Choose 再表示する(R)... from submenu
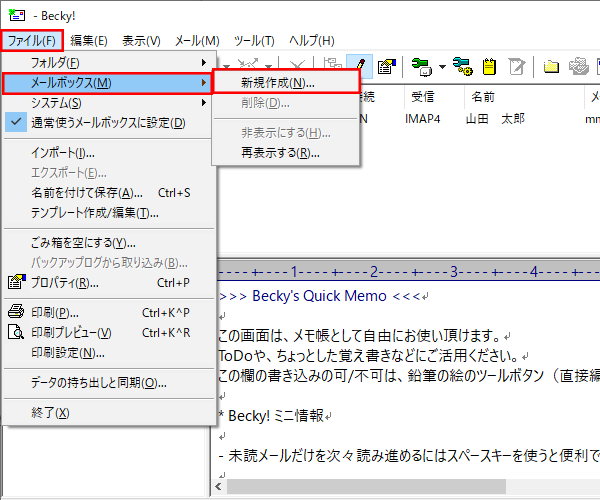 [286, 153]
